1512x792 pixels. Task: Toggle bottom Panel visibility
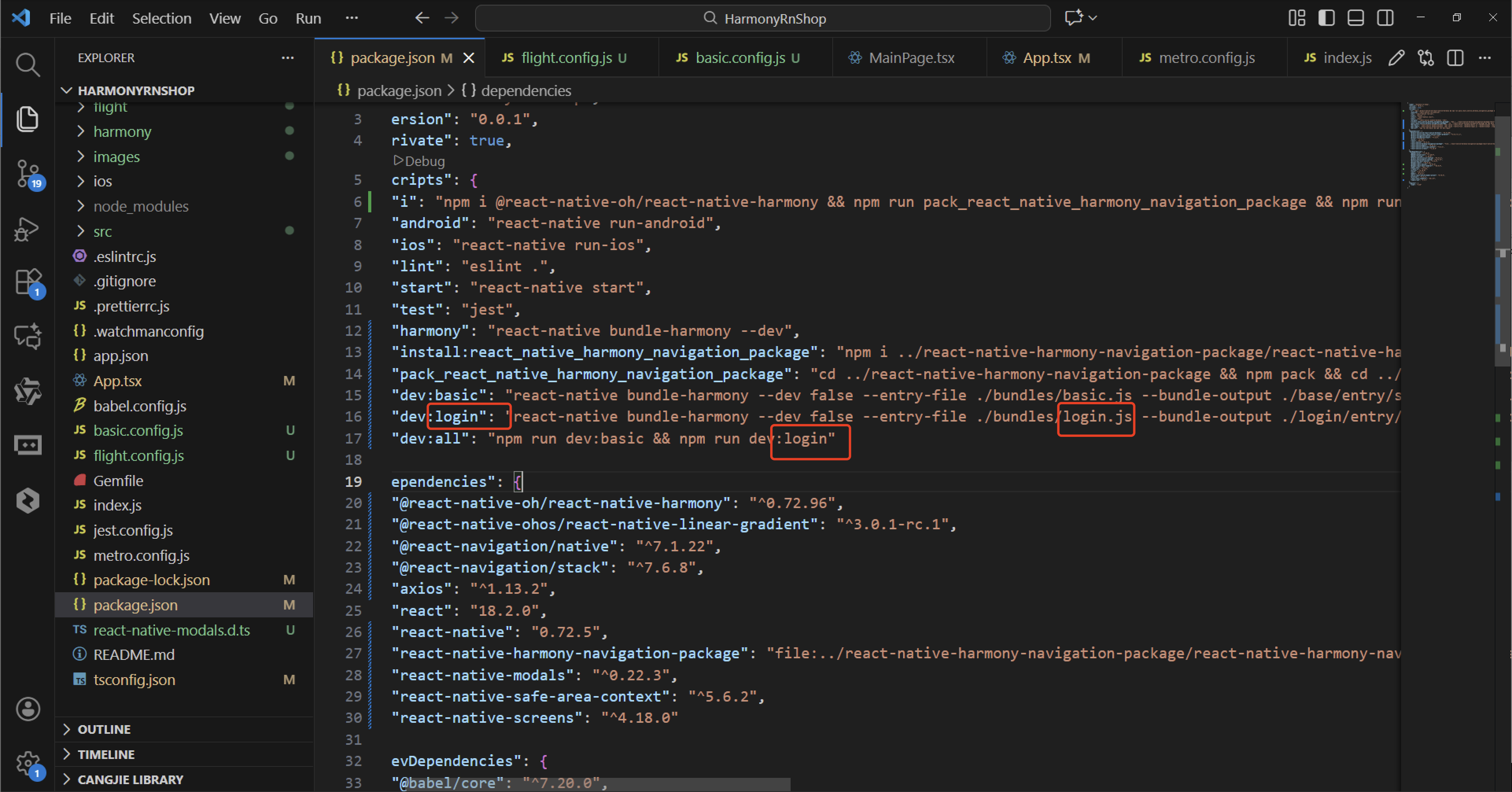1355,18
